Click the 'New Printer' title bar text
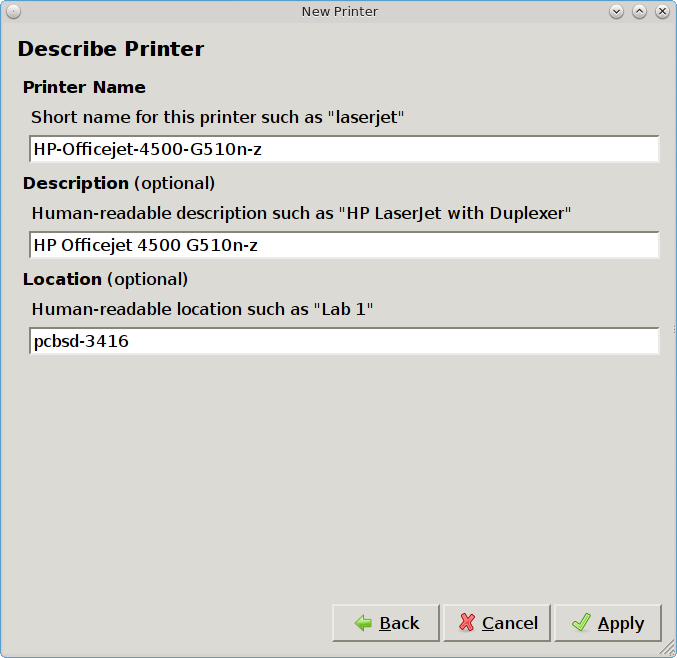This screenshot has height=658, width=677. click(x=340, y=12)
